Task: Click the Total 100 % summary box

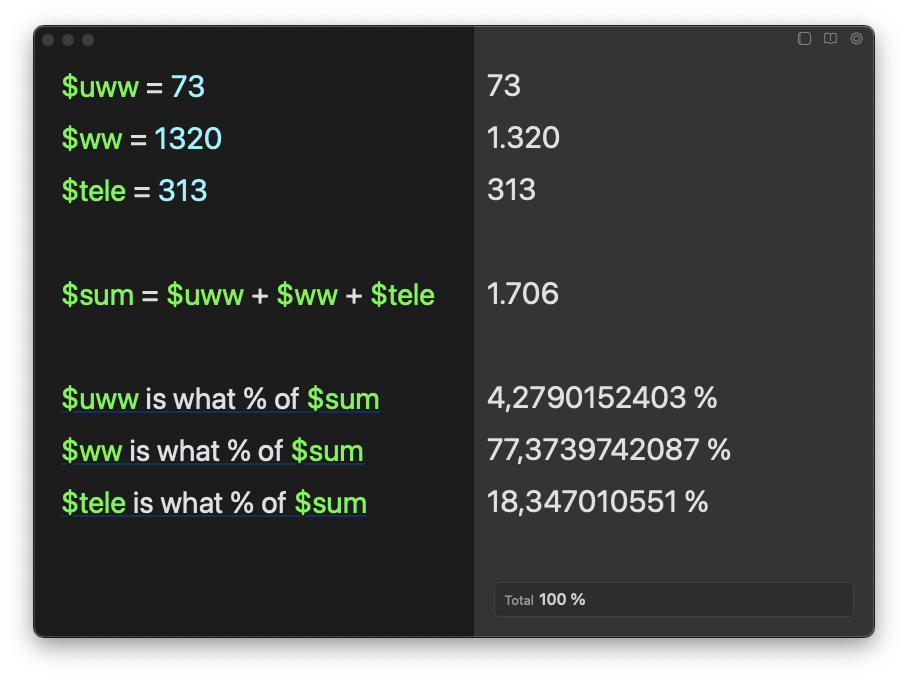Action: (x=673, y=600)
